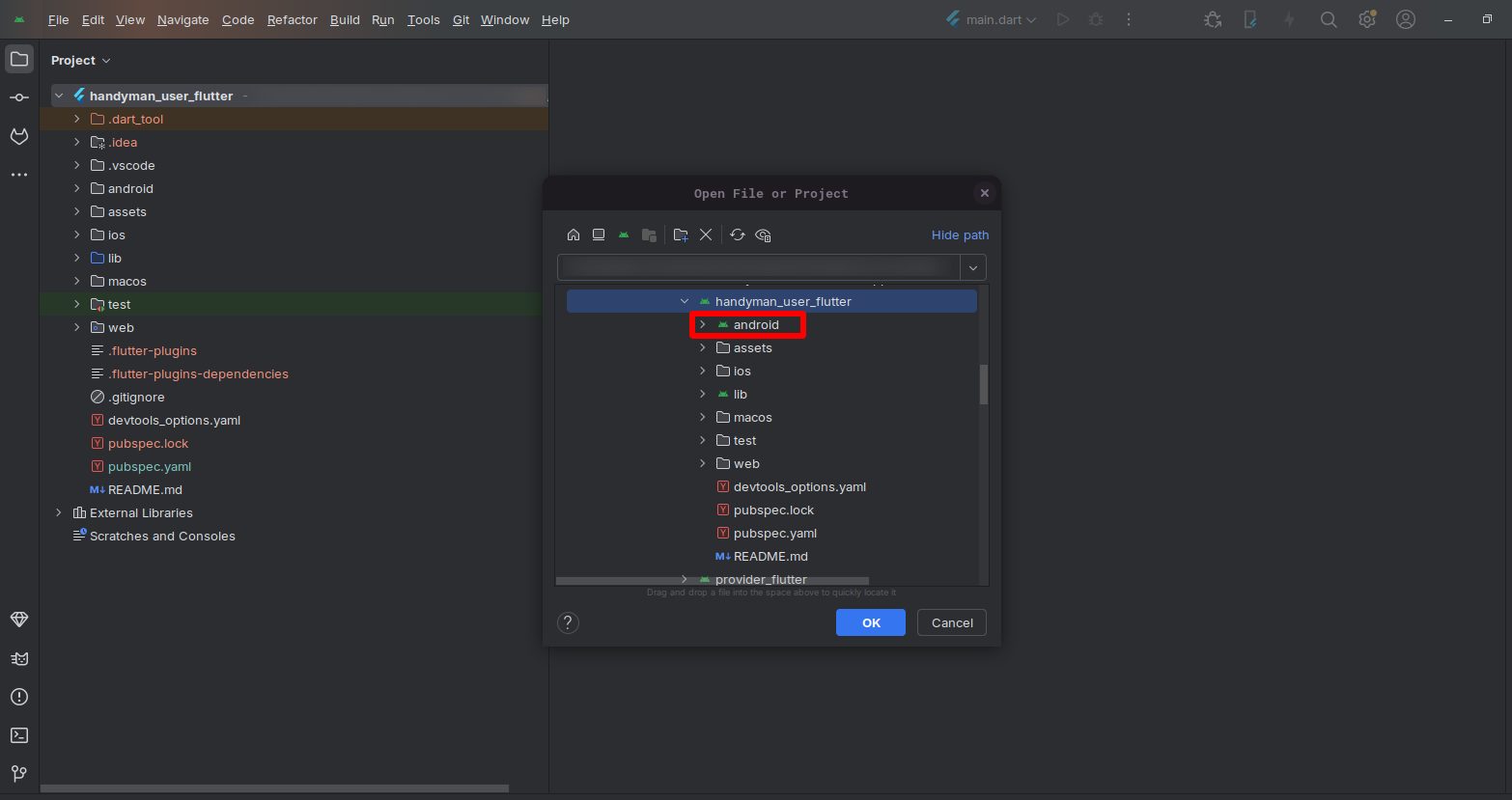Expand External Libraries node
This screenshot has width=1512, height=800.
[x=59, y=512]
